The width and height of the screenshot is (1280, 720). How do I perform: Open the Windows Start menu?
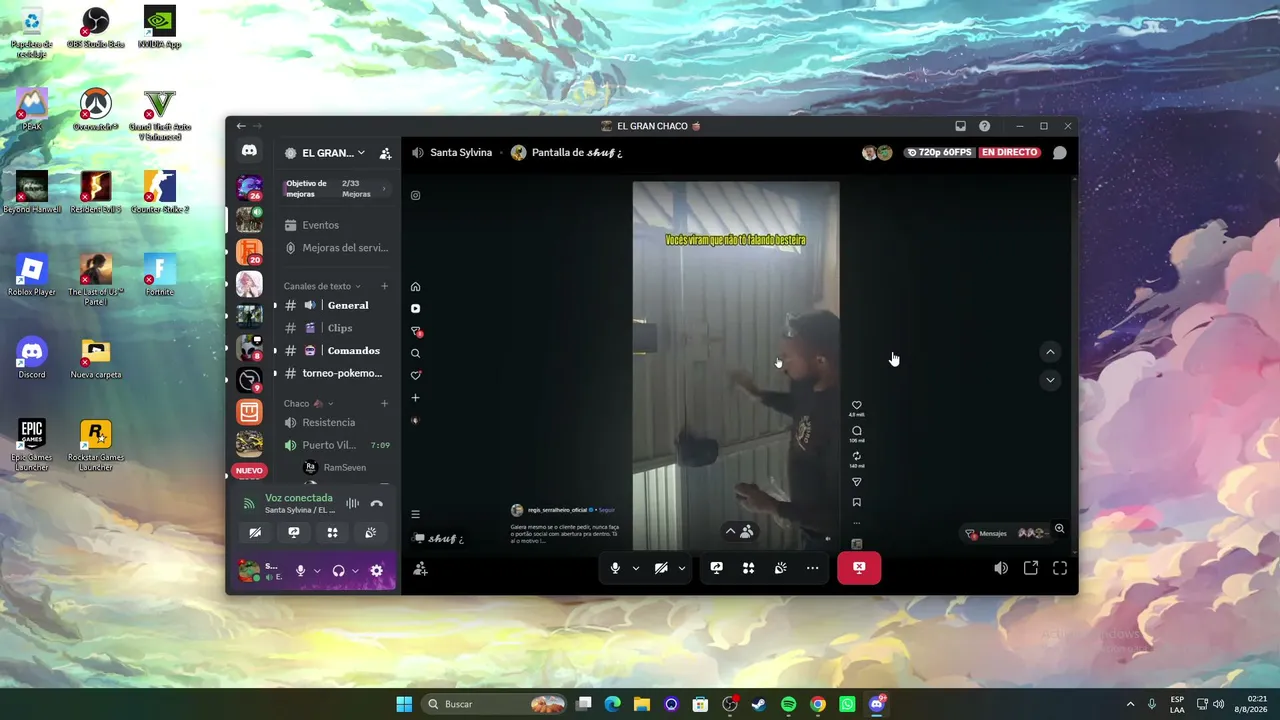point(404,704)
